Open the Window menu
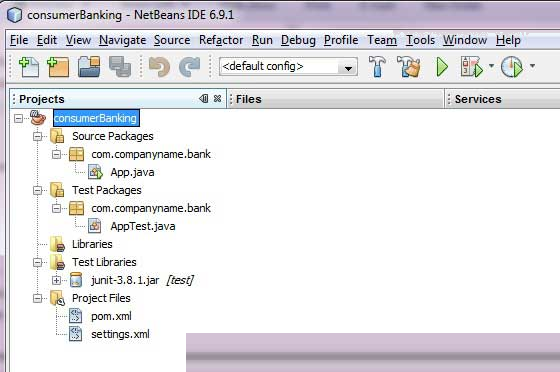Viewport: 560px width, 372px height. [465, 40]
